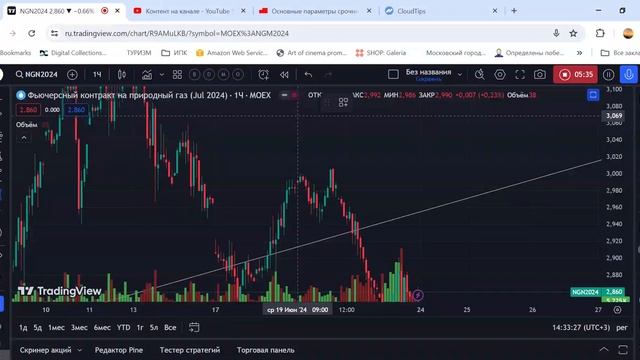Select the 3мес time range
Screen dimensions: 640x360
(x=79, y=327)
